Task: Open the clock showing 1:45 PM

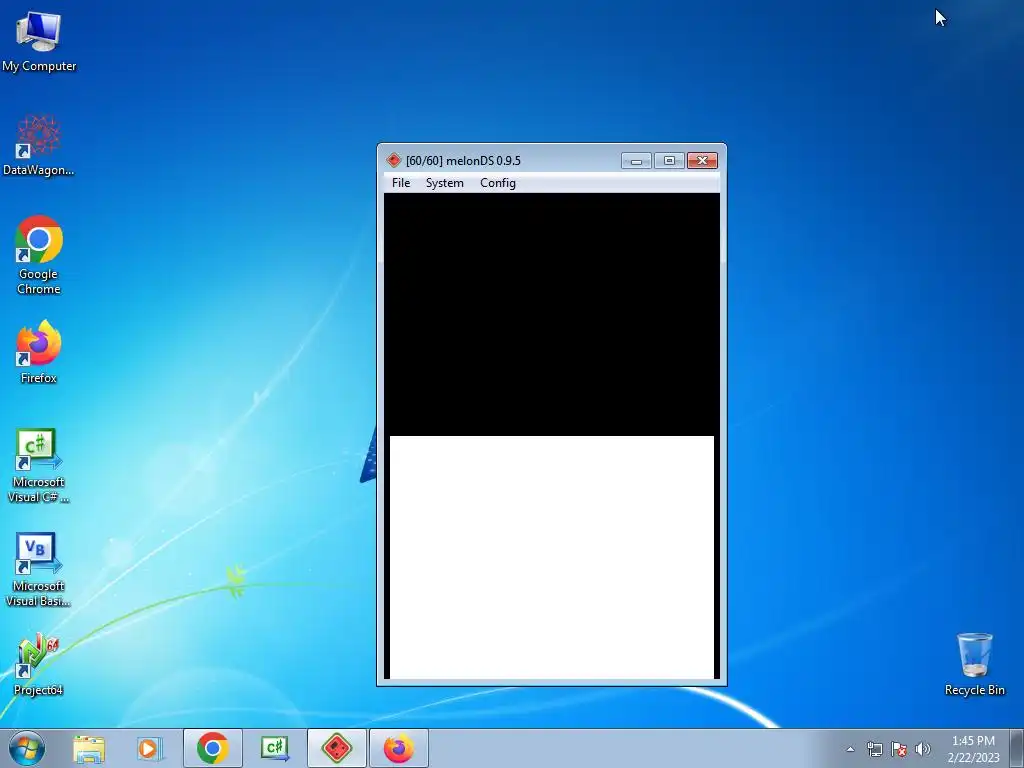Action: [973, 749]
